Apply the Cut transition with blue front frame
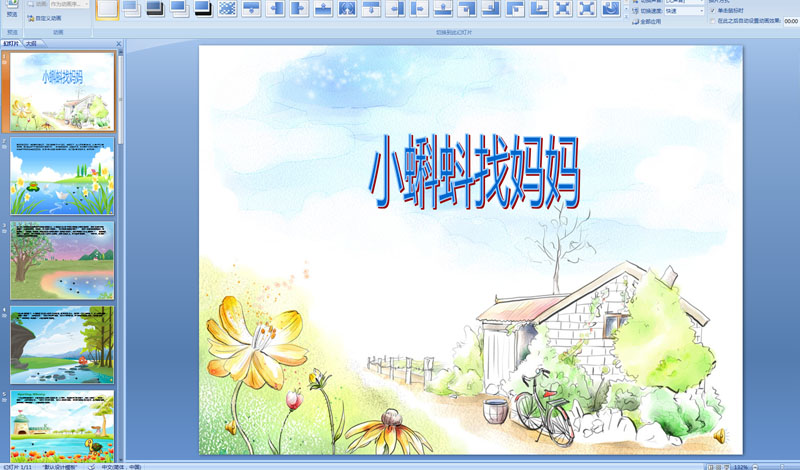 click(x=179, y=9)
